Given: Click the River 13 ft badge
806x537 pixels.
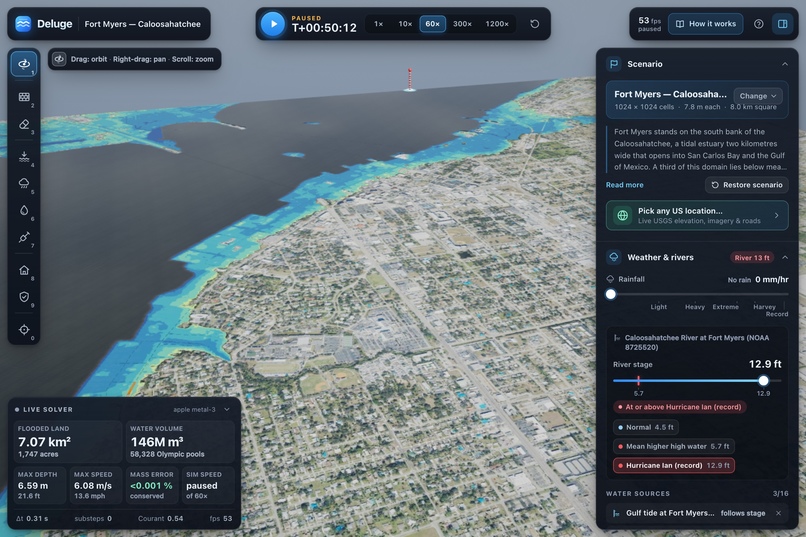Looking at the screenshot, I should click(x=752, y=257).
